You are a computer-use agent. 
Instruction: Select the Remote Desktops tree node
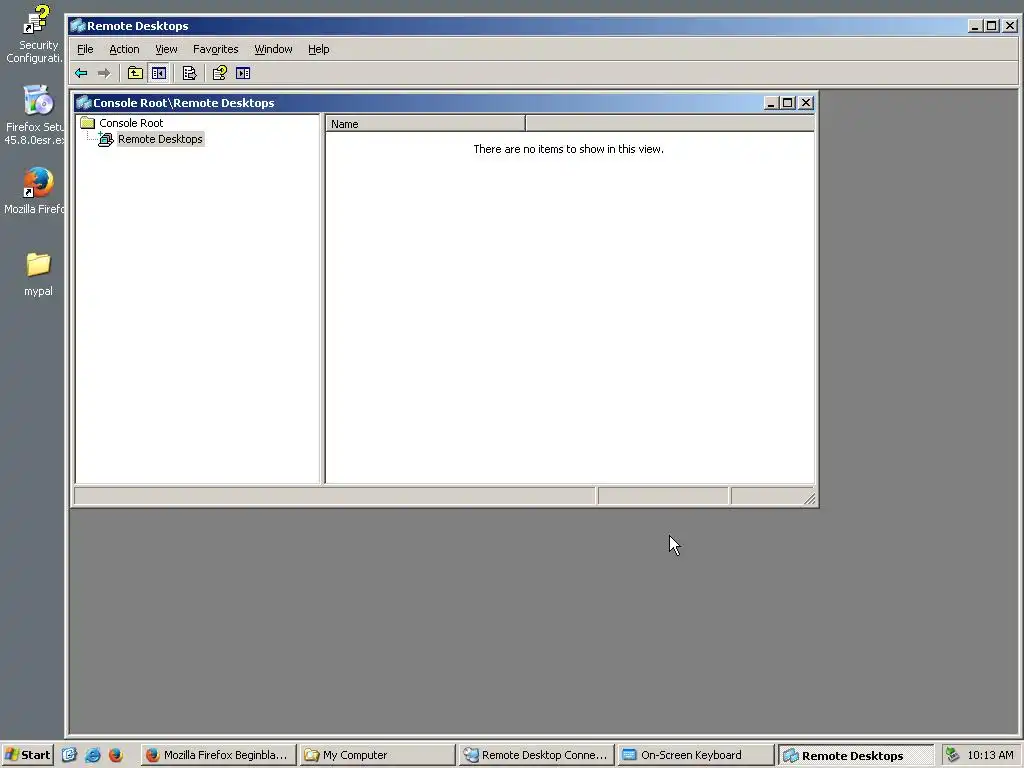pos(160,139)
